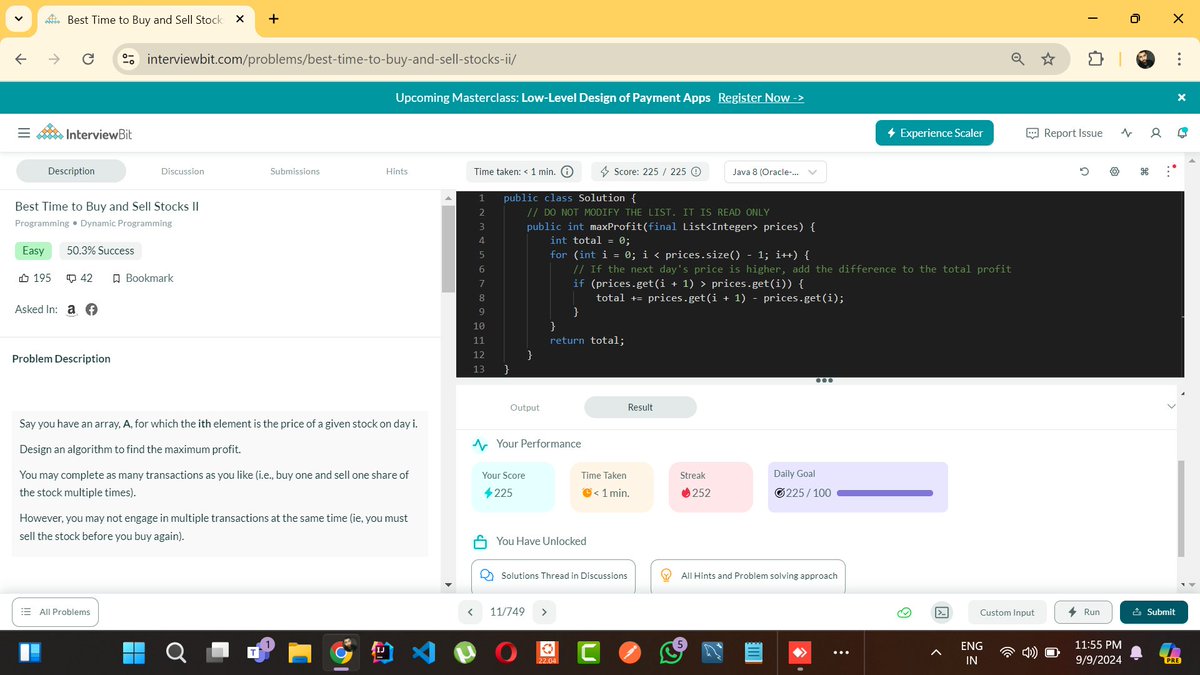Image resolution: width=1200 pixels, height=675 pixels.
Task: Collapse the result panel chevron
Action: click(x=1172, y=406)
